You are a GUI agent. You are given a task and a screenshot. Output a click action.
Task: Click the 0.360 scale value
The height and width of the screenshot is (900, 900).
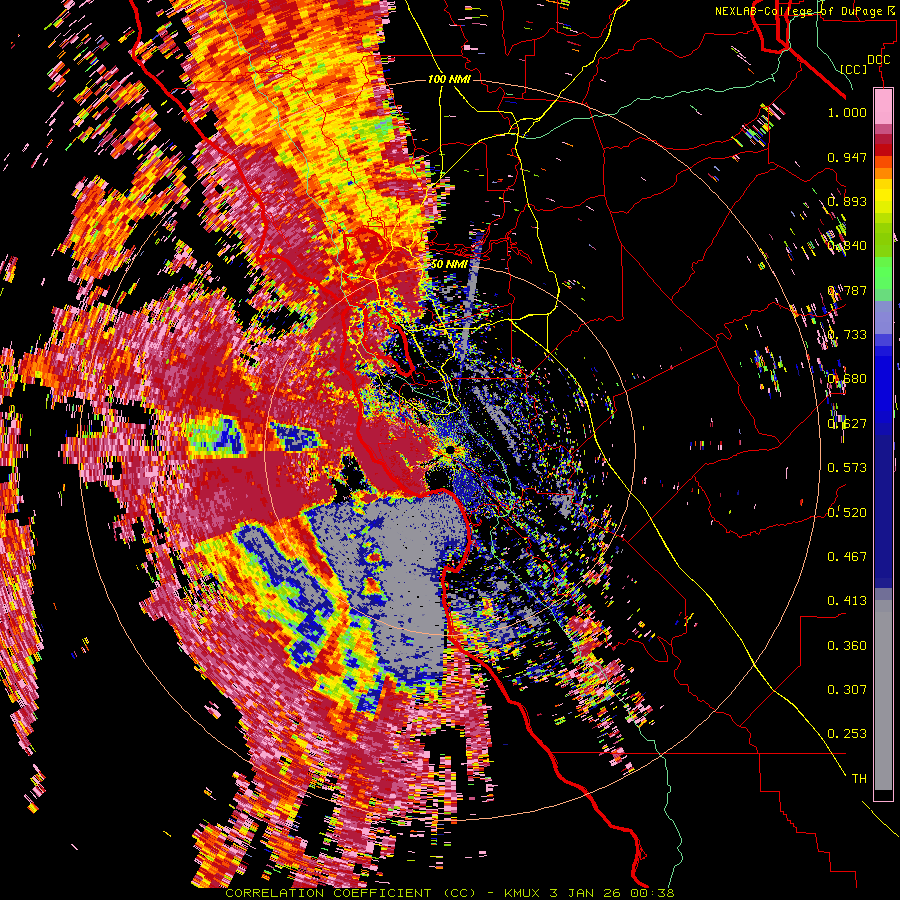[x=847, y=646]
